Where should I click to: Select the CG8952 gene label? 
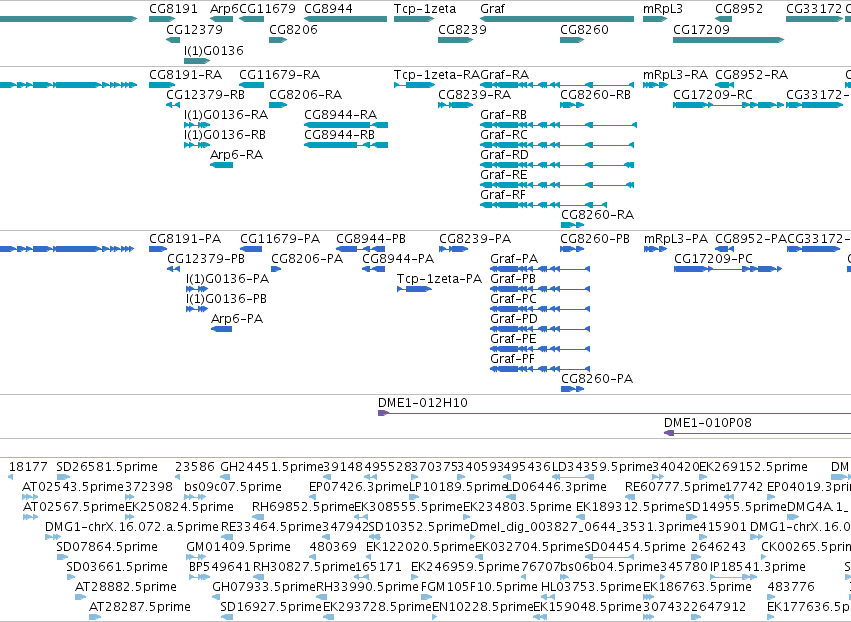click(x=739, y=9)
